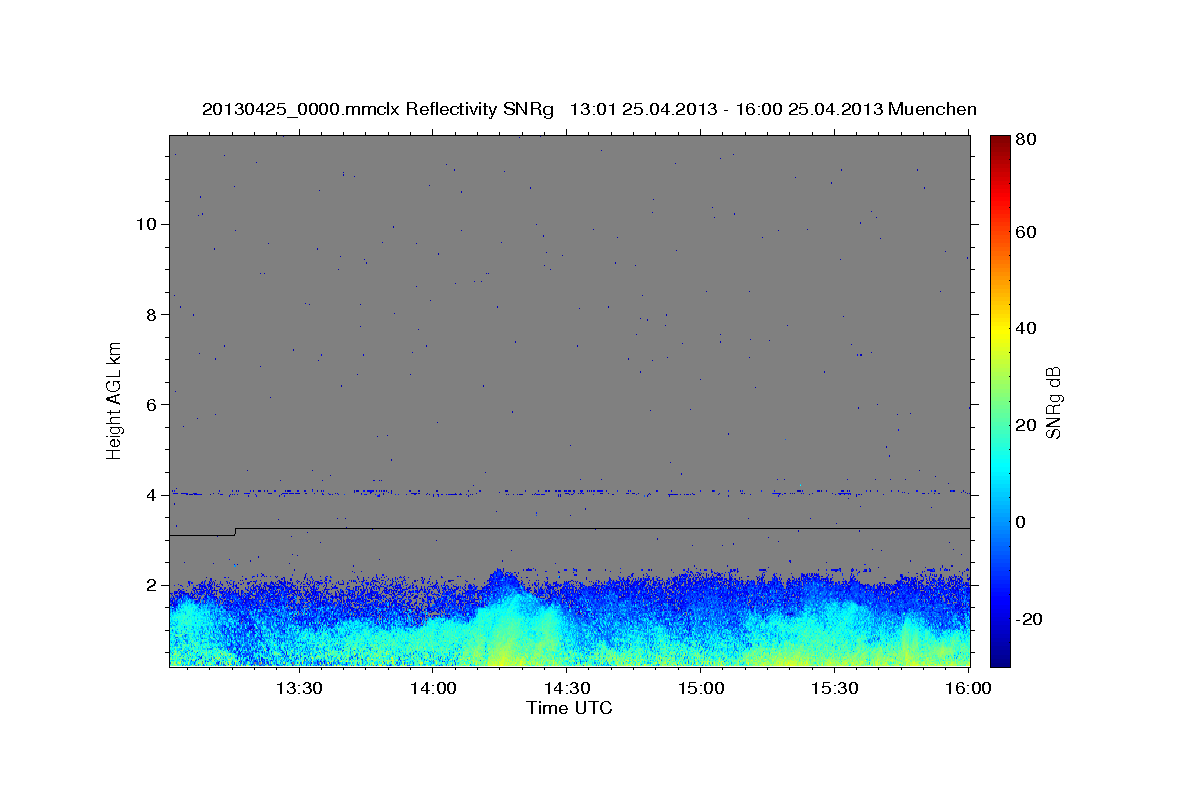Click the colorbar value 60
The width and height of the screenshot is (1200, 800).
point(1025,232)
